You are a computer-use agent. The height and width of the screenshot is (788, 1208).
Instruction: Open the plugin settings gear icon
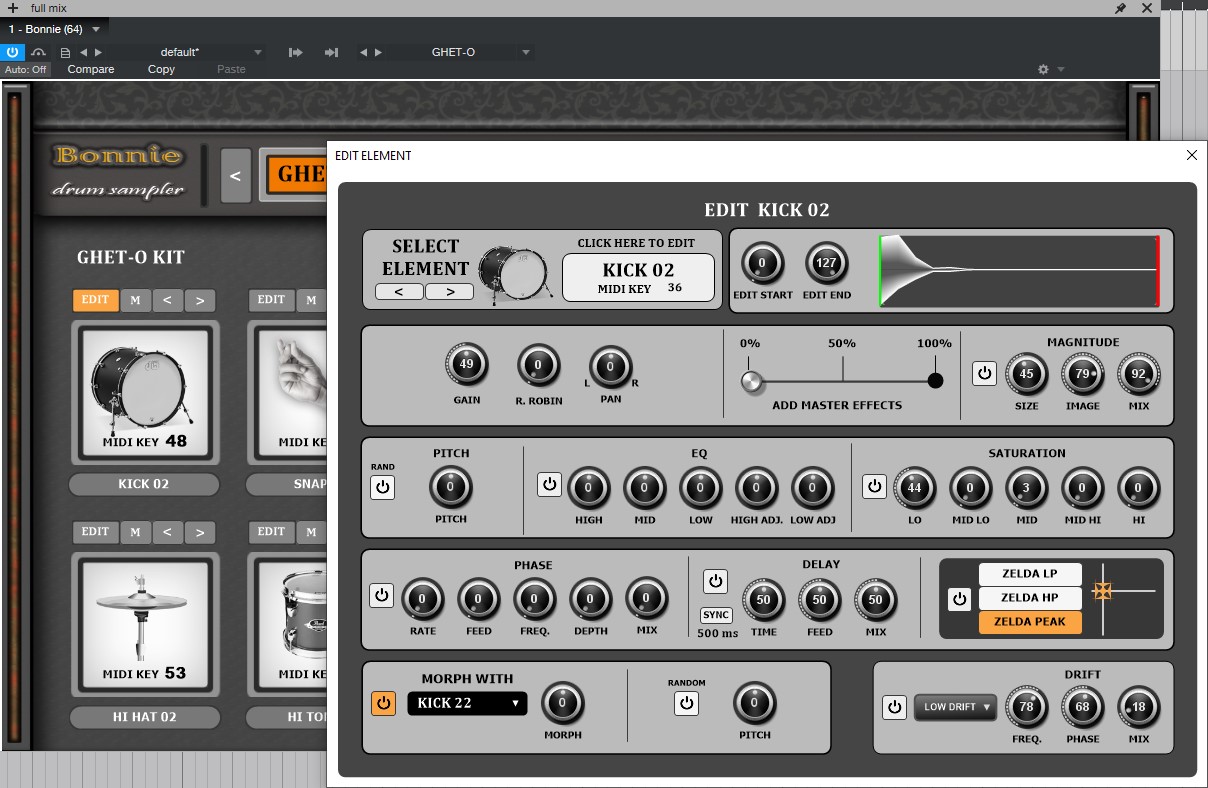(x=1043, y=70)
